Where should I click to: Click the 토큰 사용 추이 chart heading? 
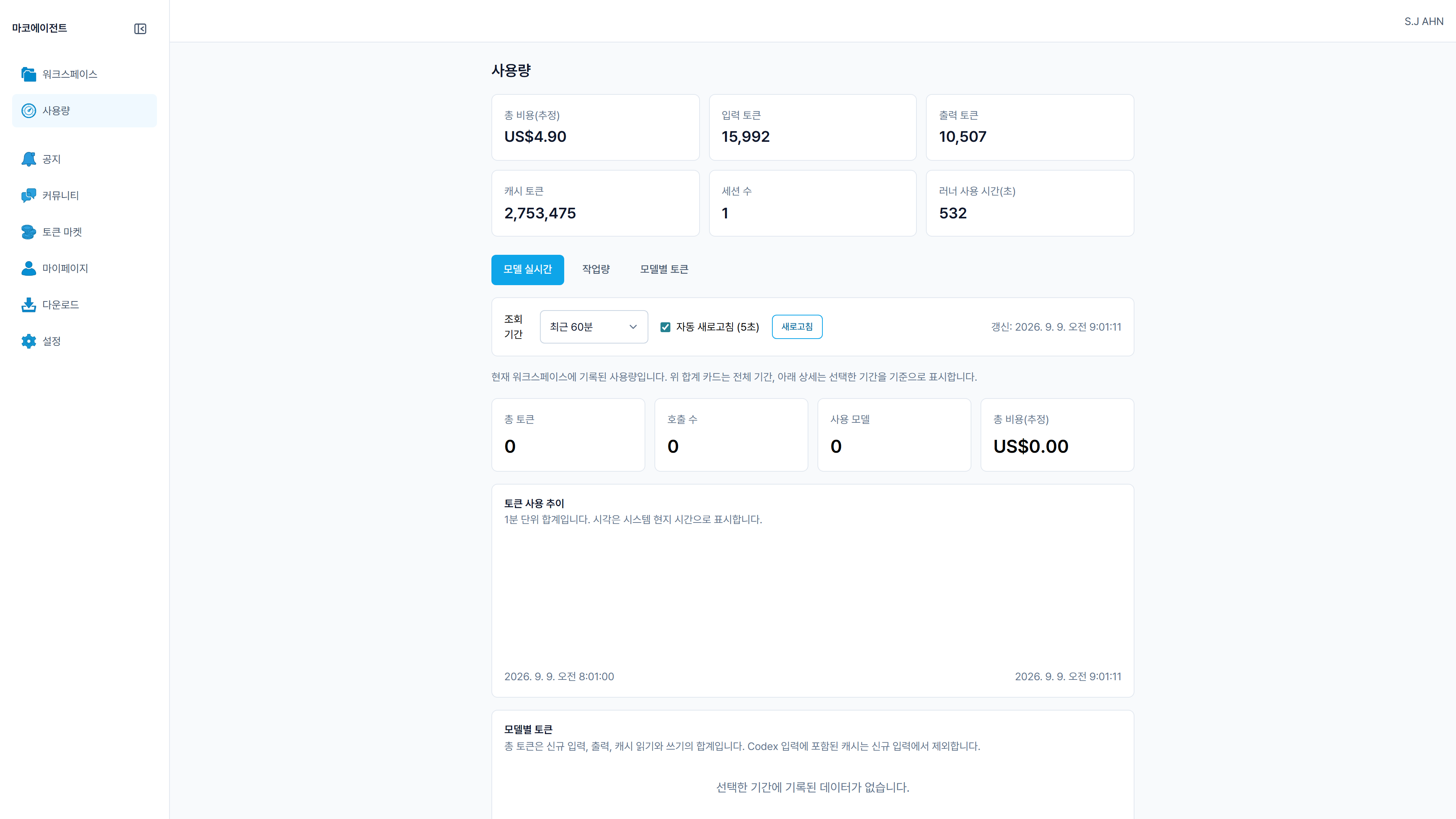(x=533, y=503)
